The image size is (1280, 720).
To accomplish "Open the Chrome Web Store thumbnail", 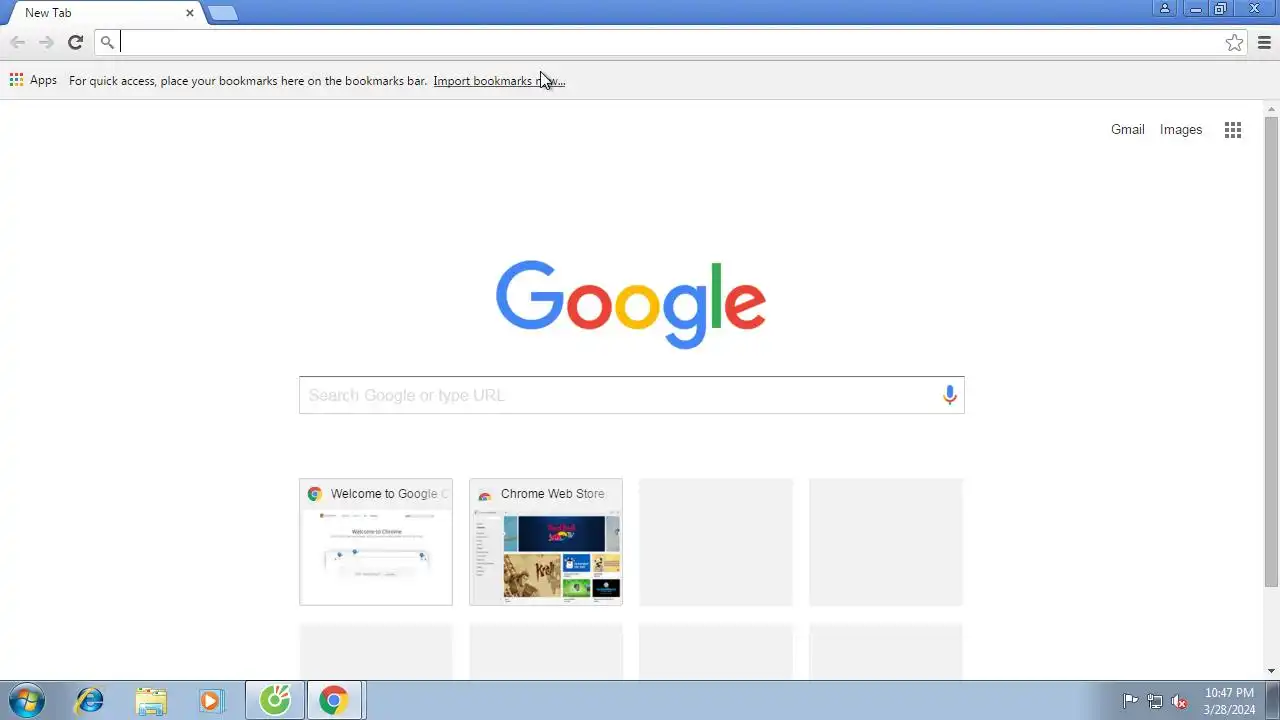I will tap(546, 542).
